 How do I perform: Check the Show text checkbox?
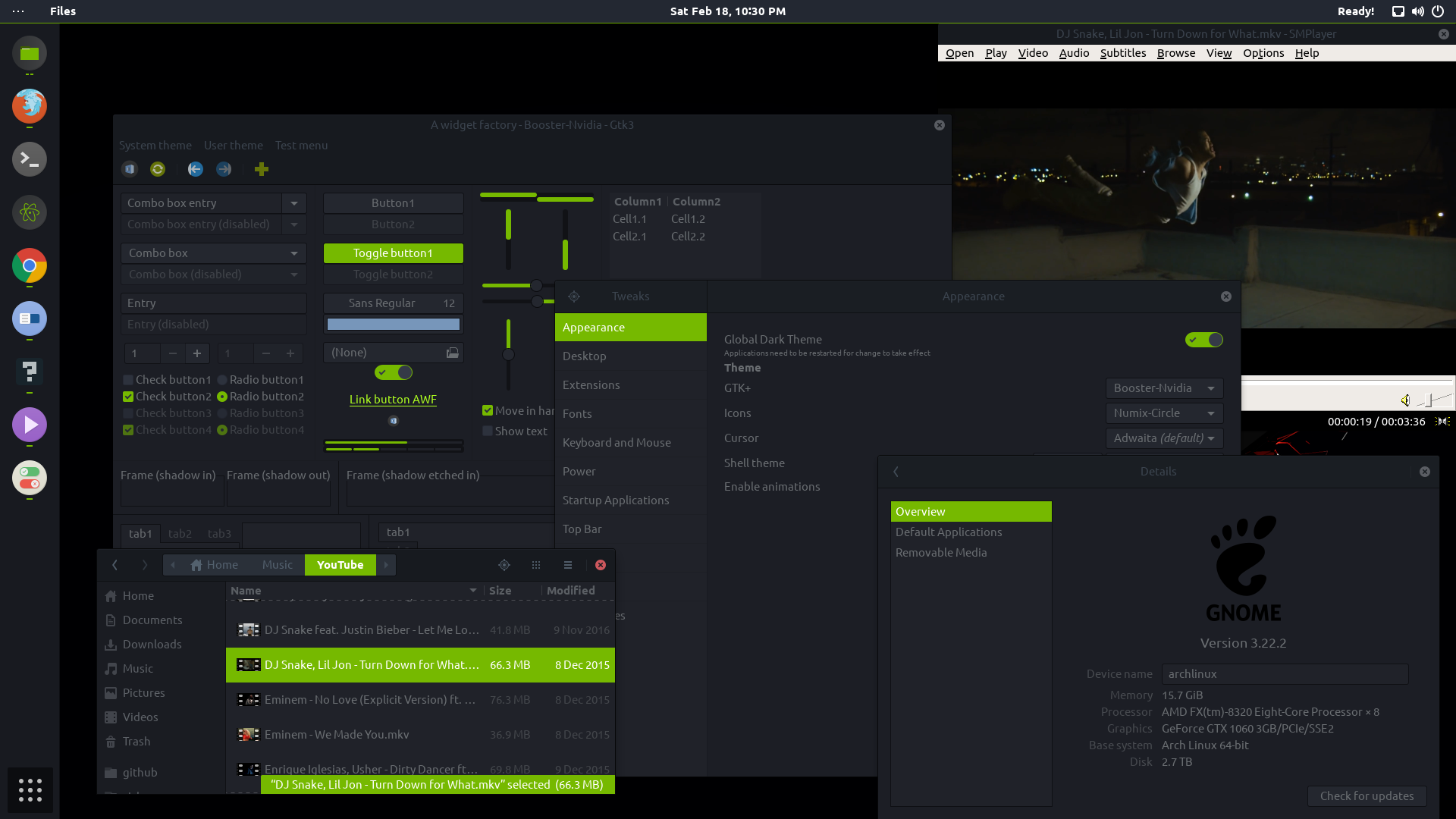click(x=488, y=431)
